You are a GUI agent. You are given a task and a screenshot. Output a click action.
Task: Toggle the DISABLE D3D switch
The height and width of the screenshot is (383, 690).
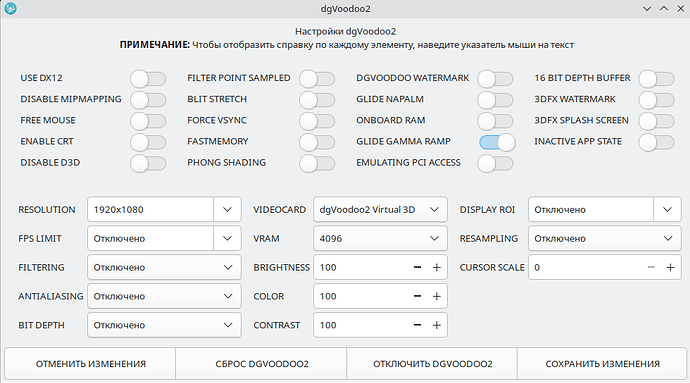tap(148, 163)
